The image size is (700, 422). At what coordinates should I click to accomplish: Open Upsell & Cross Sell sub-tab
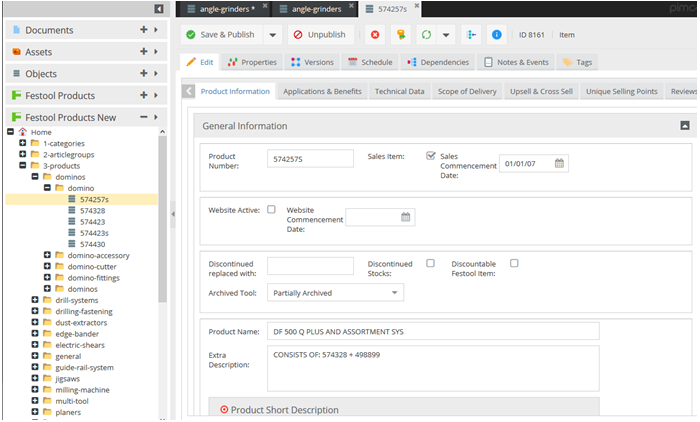[x=541, y=91]
